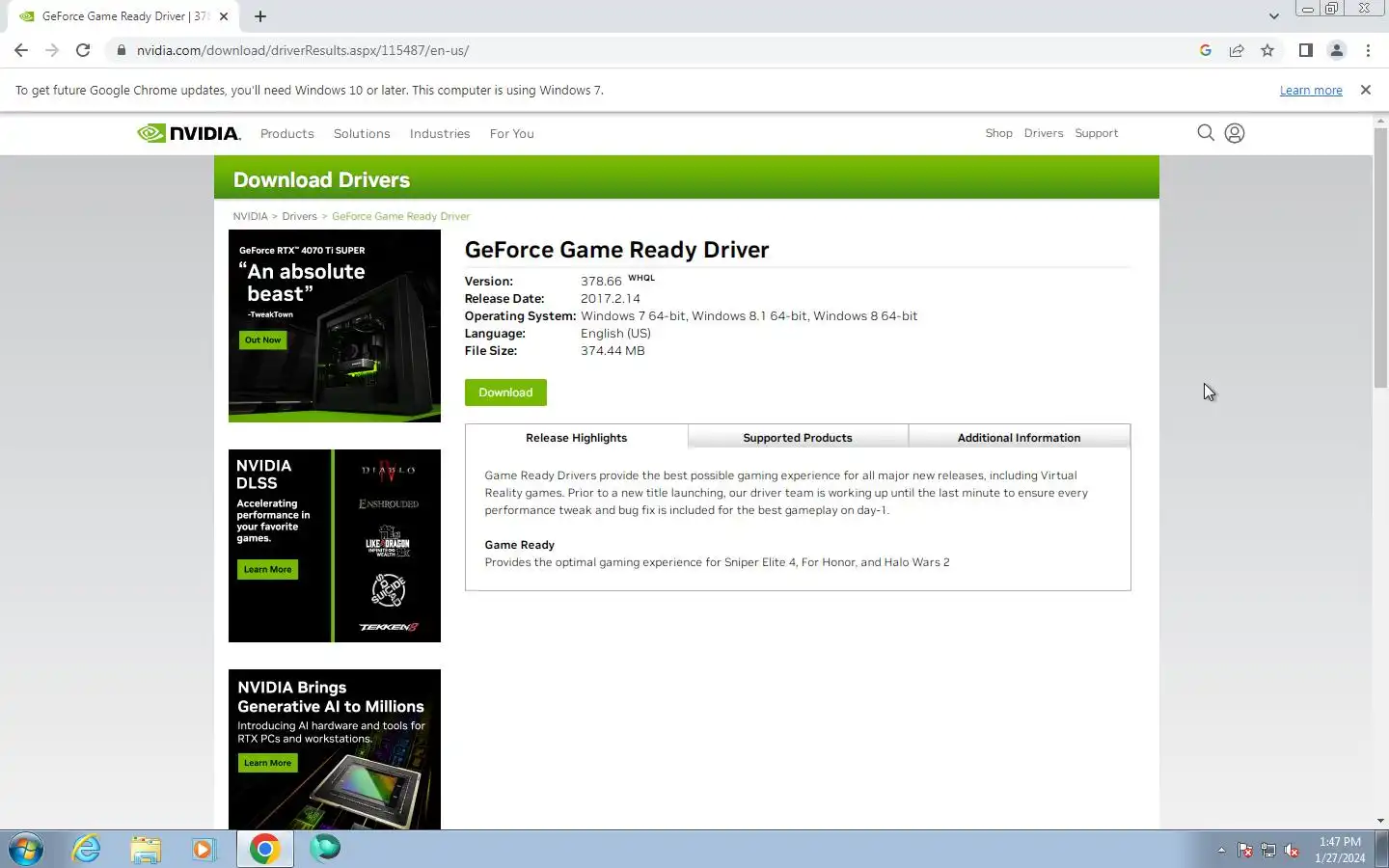Screen dimensions: 1389x868
Task: Click the network tray icon
Action: point(1268,851)
